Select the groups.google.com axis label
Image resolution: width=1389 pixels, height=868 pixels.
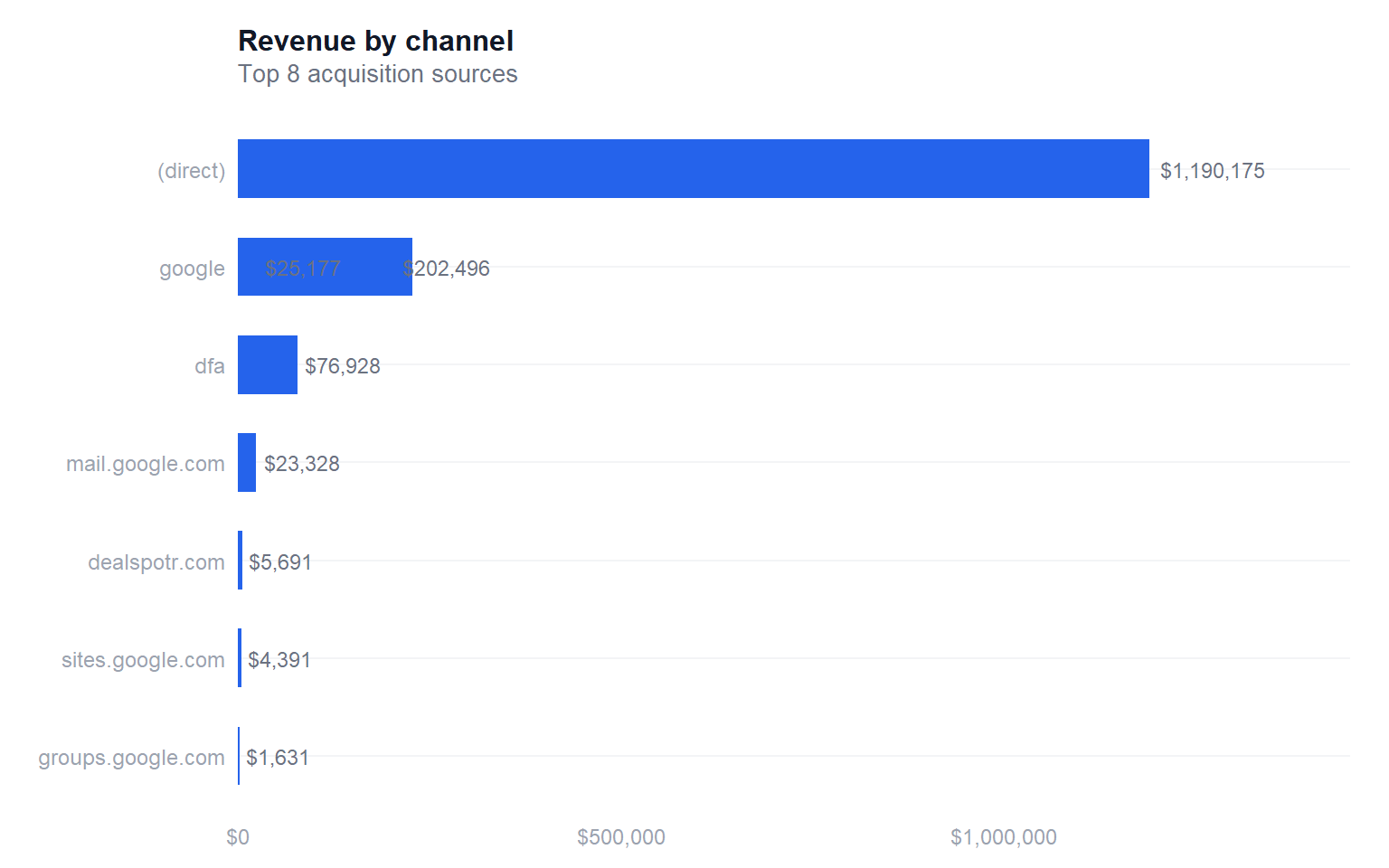(x=131, y=758)
